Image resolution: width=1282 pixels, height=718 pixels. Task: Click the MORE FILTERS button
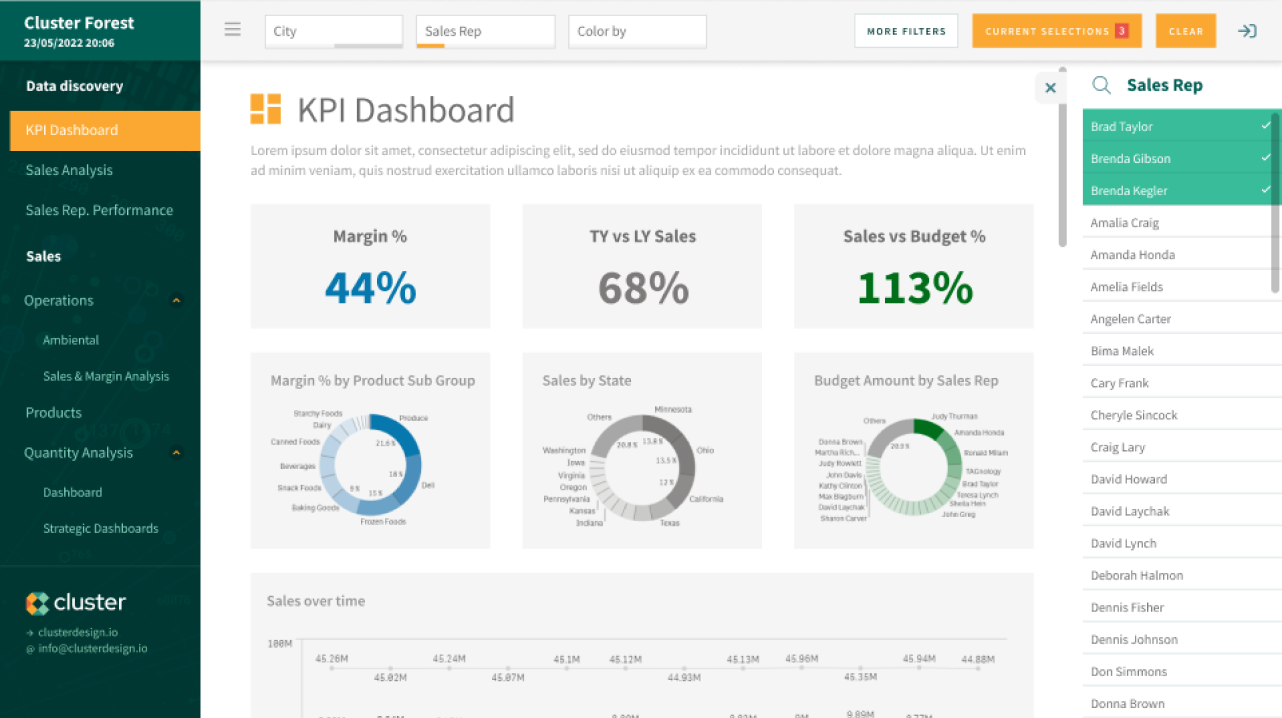click(906, 30)
